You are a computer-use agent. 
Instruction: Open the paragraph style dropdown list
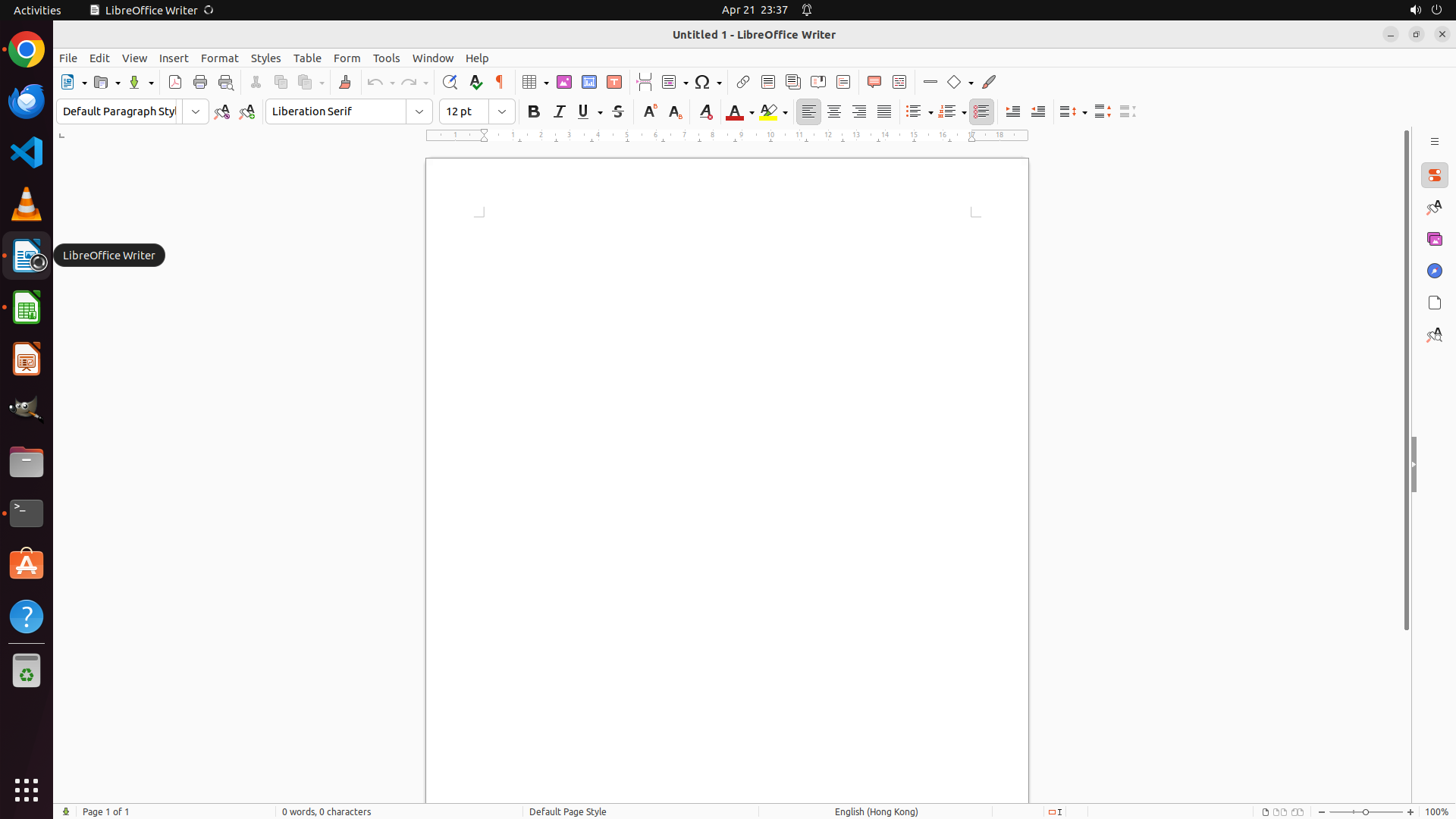click(196, 111)
